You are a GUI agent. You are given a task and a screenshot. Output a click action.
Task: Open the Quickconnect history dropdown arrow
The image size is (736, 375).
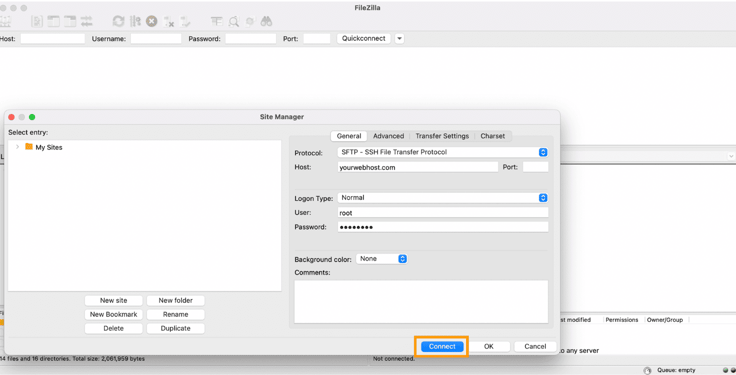coord(399,38)
